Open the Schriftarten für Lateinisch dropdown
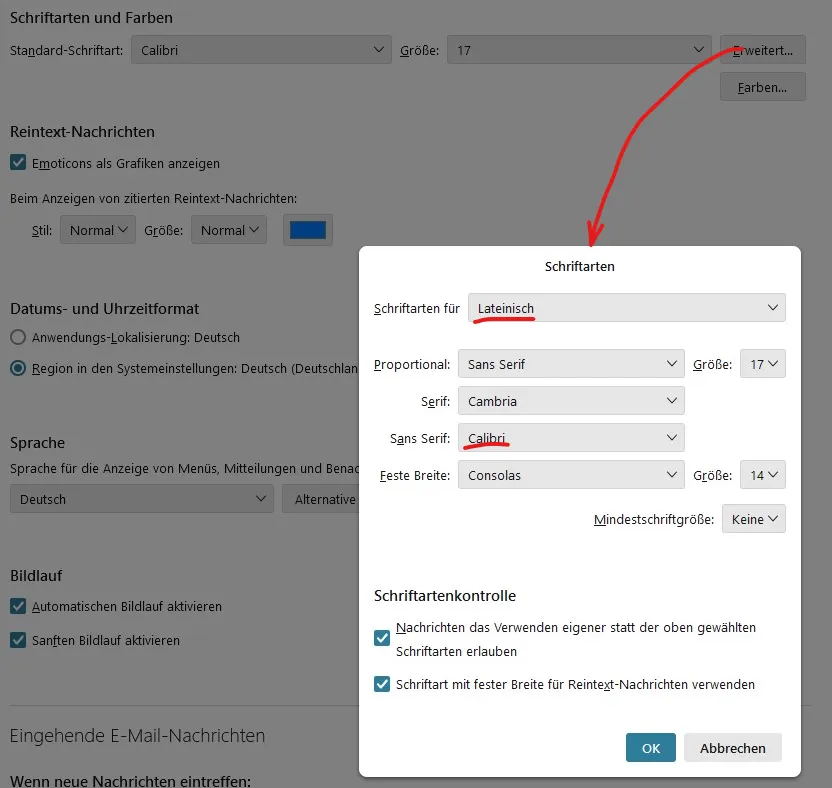832x788 pixels. [x=627, y=308]
